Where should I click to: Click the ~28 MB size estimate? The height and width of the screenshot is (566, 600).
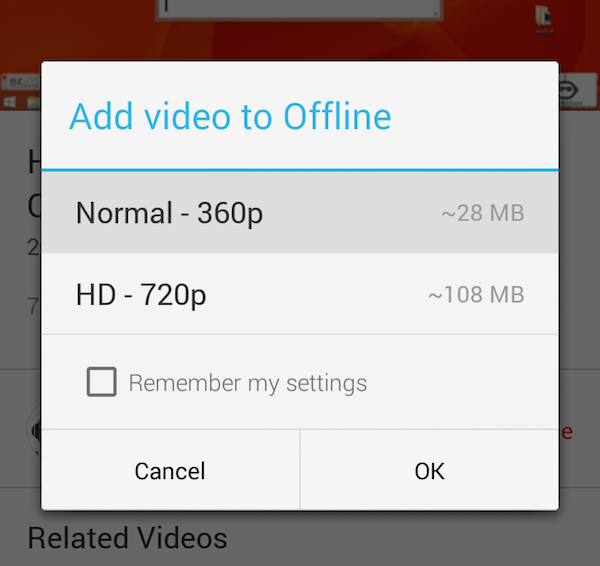click(x=483, y=213)
